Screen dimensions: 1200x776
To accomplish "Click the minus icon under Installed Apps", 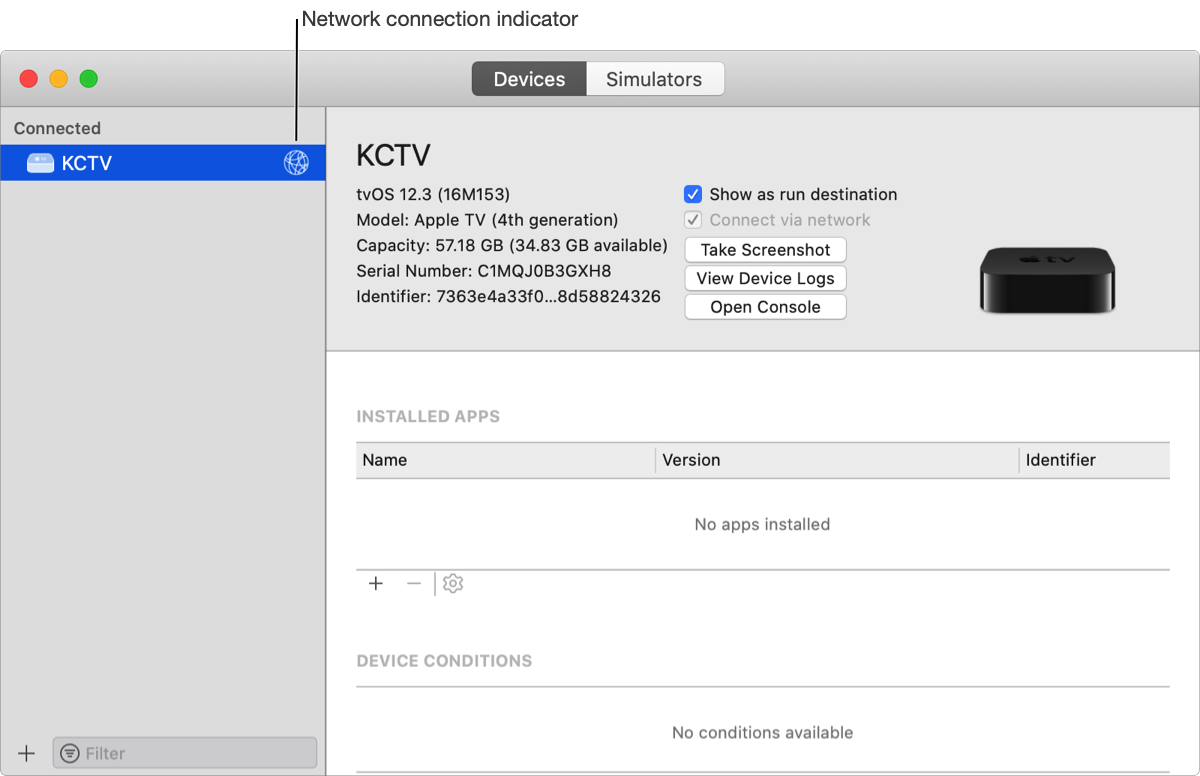I will 414,583.
